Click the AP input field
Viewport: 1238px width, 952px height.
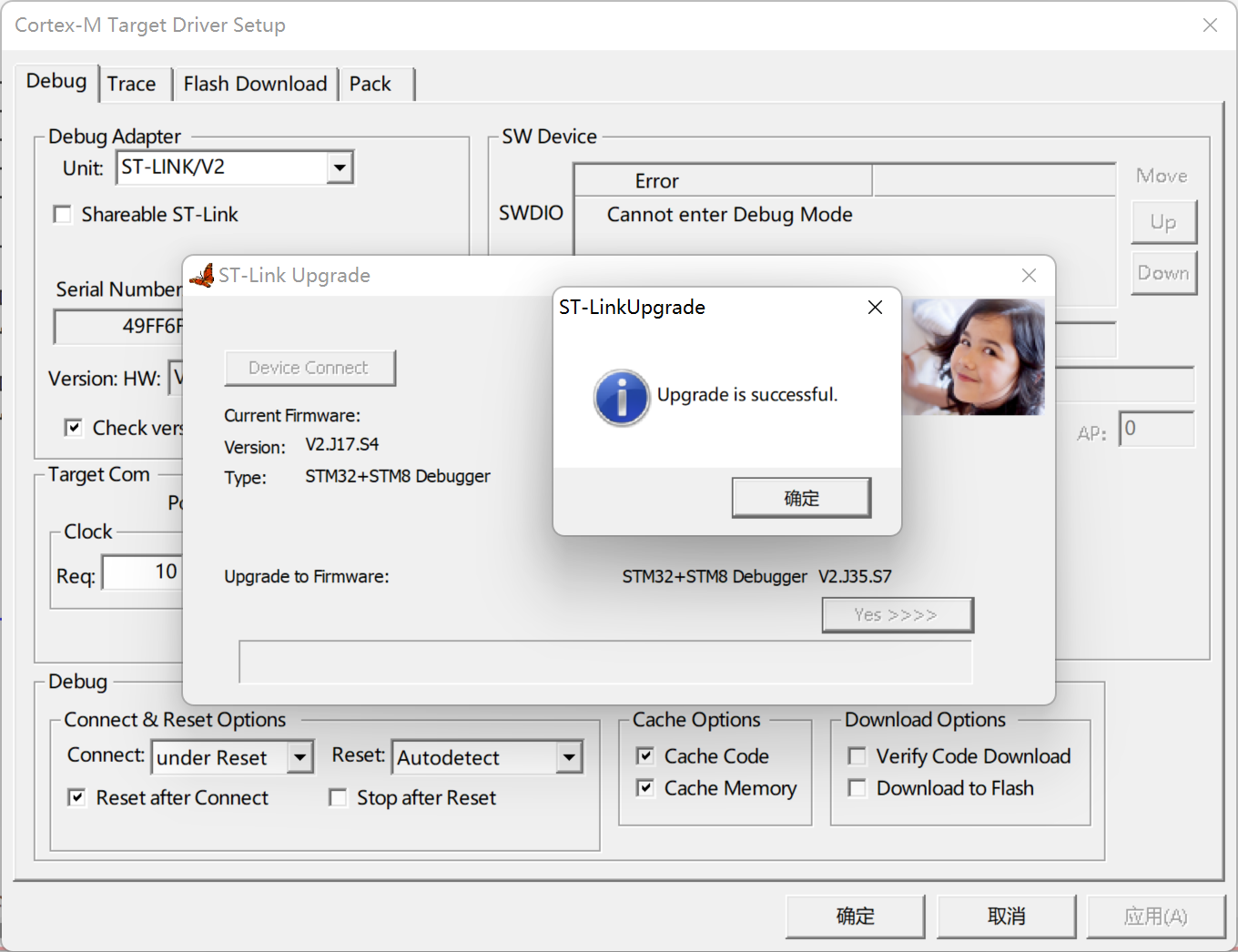coord(1156,429)
